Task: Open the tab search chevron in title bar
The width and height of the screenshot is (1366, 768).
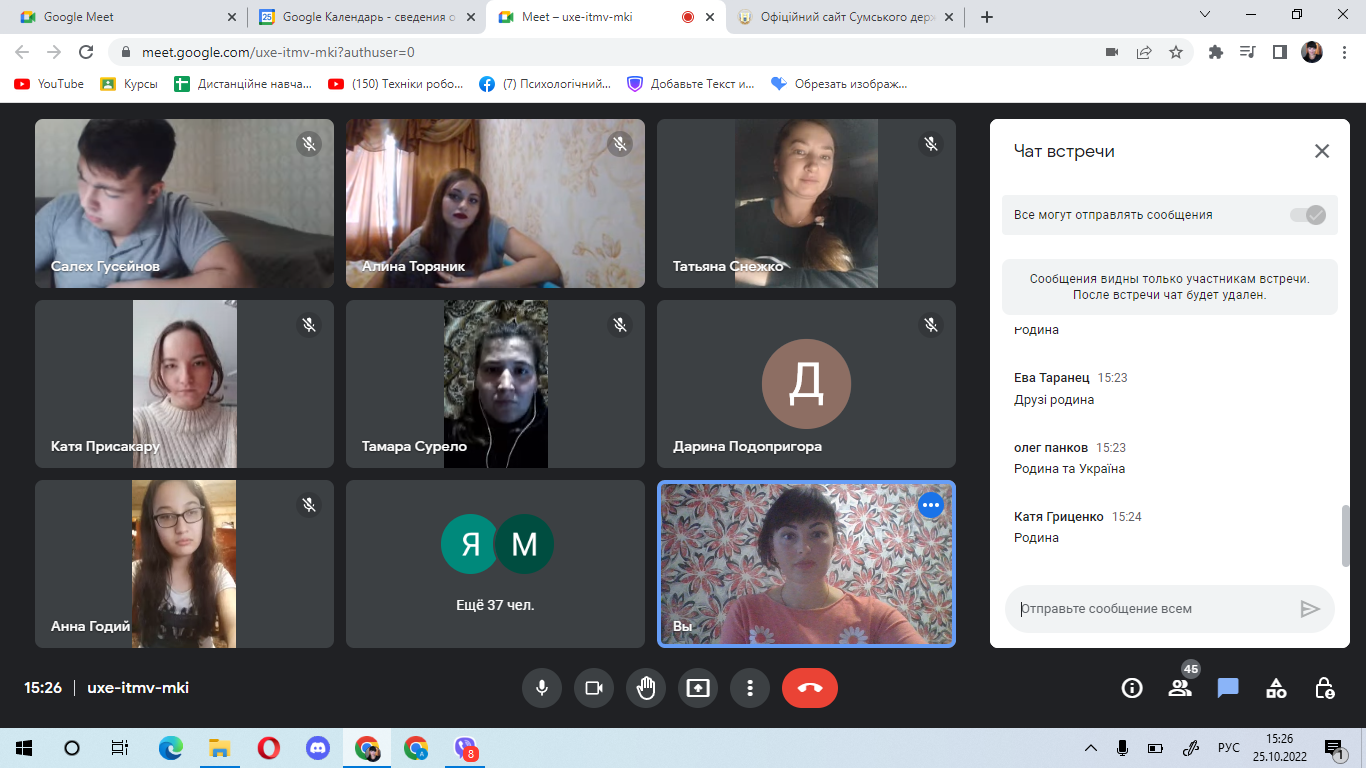Action: 1207,15
